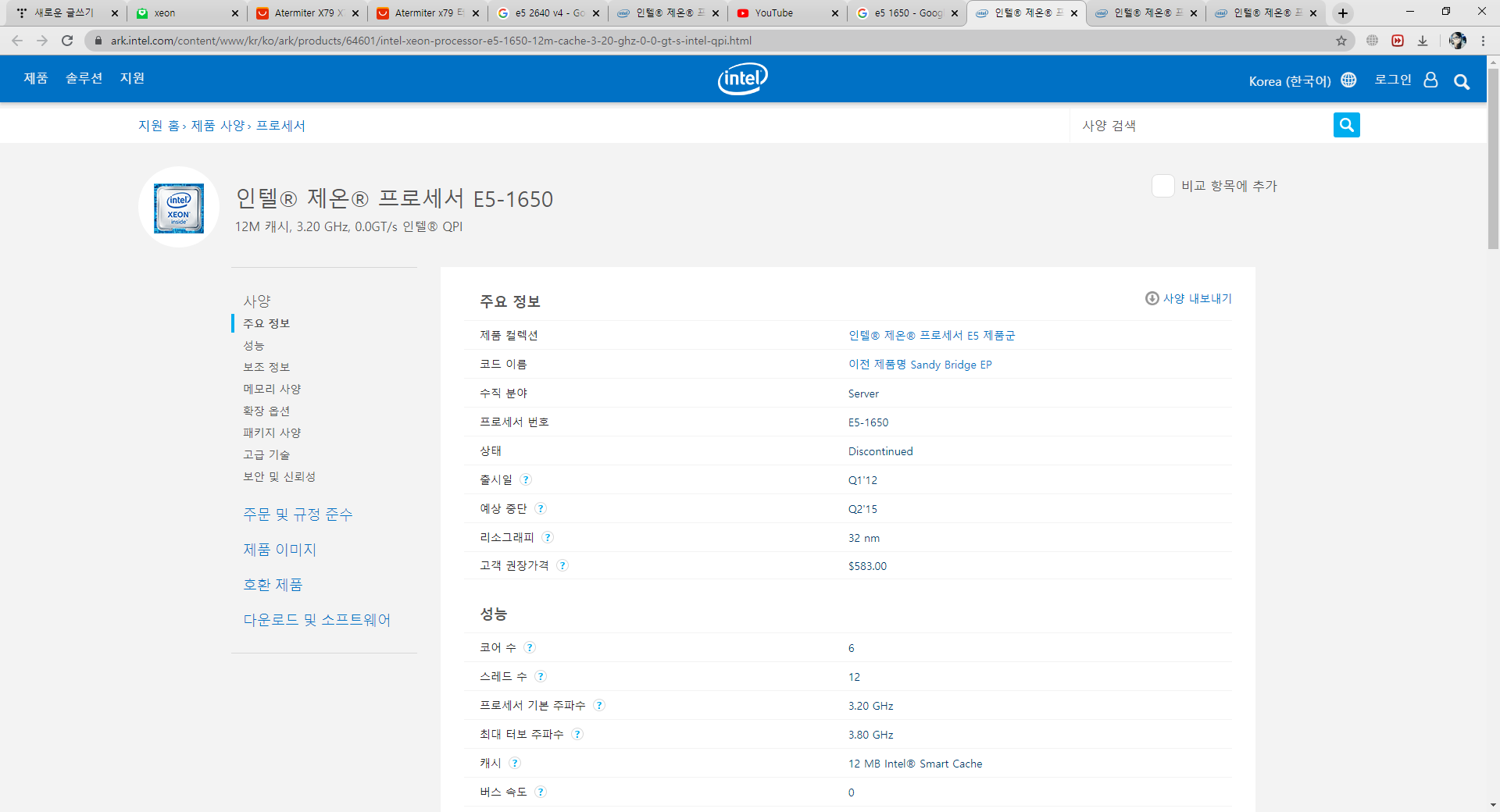Switch to the e5 2640 v4 Google tab
The width and height of the screenshot is (1500, 812).
[x=548, y=13]
